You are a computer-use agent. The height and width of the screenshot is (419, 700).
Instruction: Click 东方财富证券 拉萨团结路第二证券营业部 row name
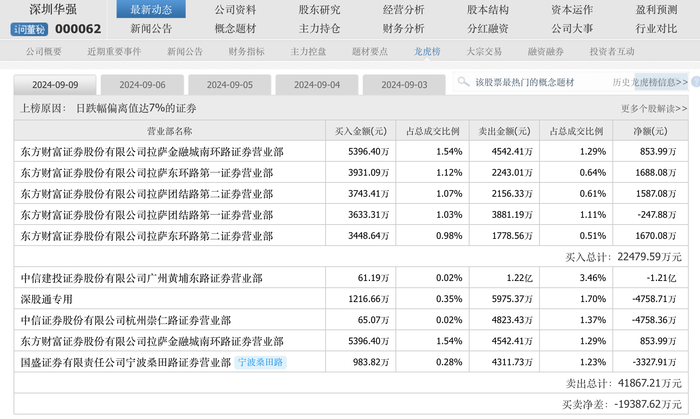pos(146,194)
